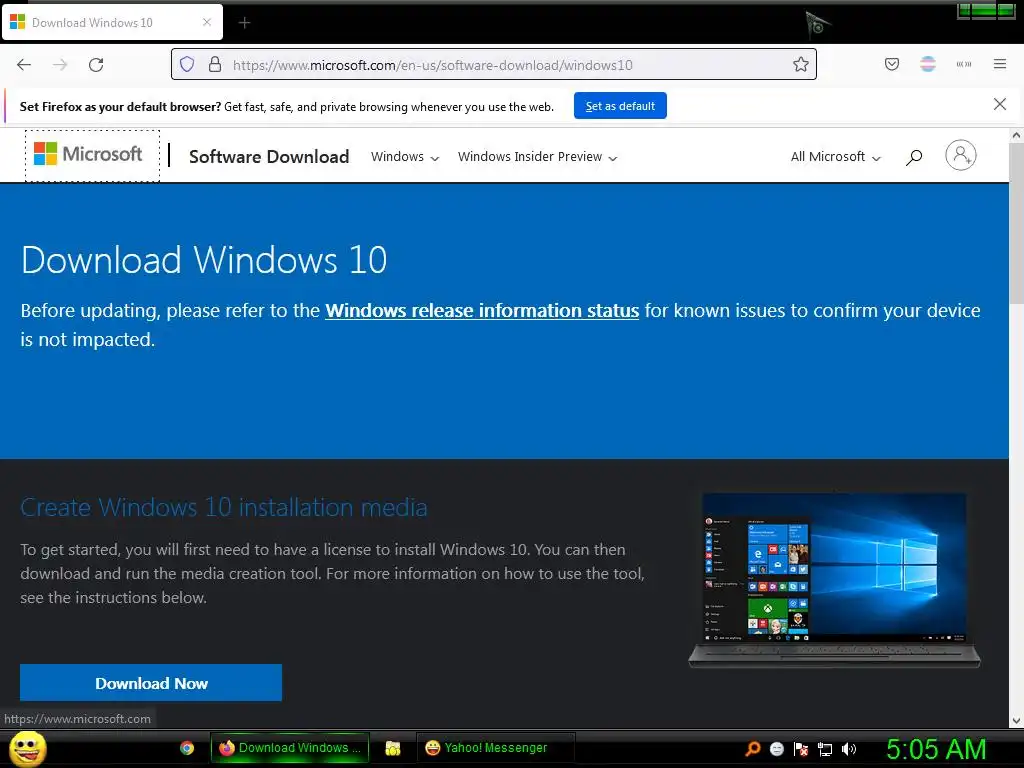Click the orange search tray icon

[x=752, y=749]
